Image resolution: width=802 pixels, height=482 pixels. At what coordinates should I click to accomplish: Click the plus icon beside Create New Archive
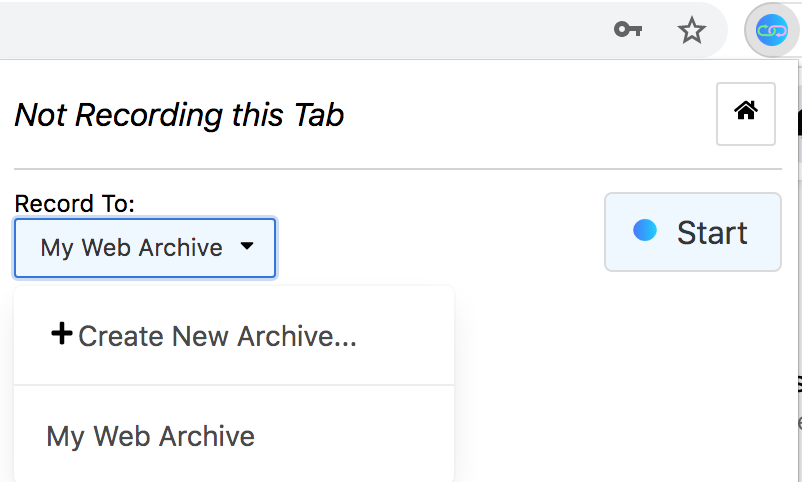click(x=61, y=334)
